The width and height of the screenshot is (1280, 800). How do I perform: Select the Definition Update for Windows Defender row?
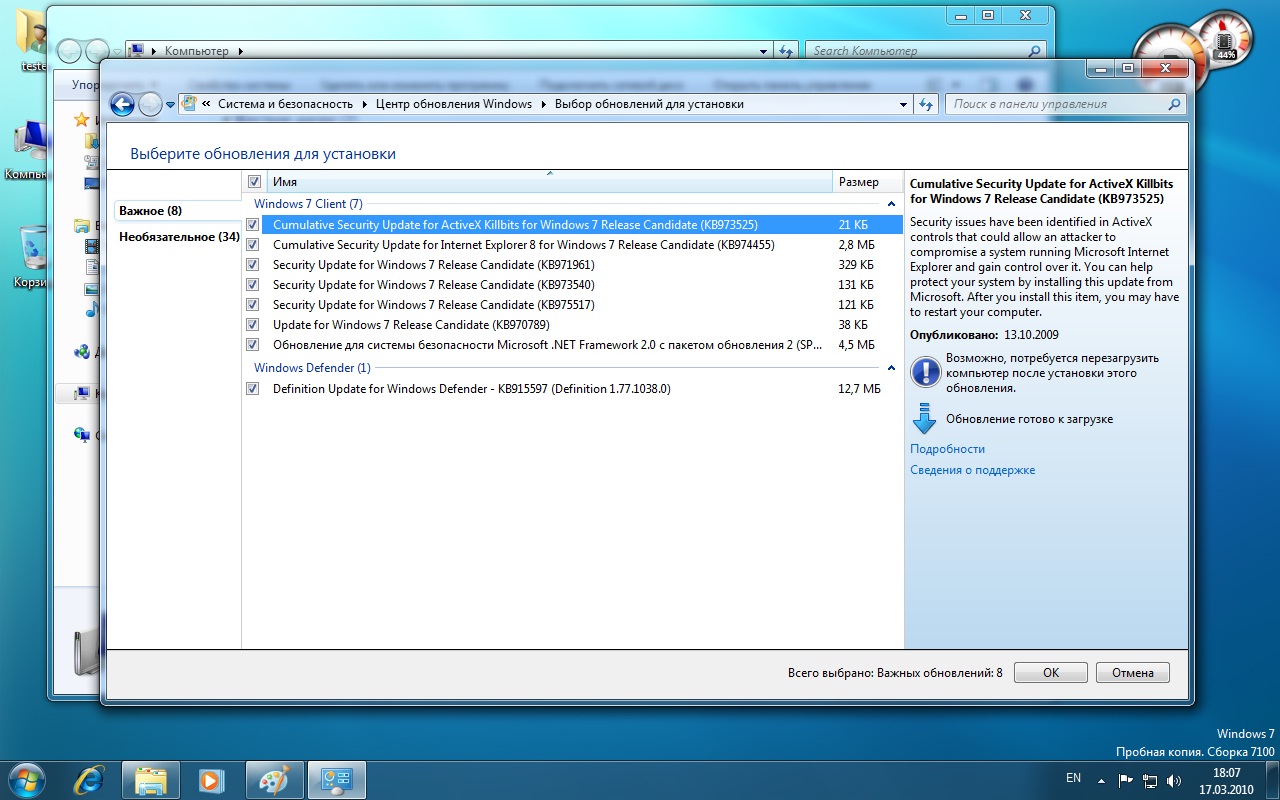pos(572,389)
